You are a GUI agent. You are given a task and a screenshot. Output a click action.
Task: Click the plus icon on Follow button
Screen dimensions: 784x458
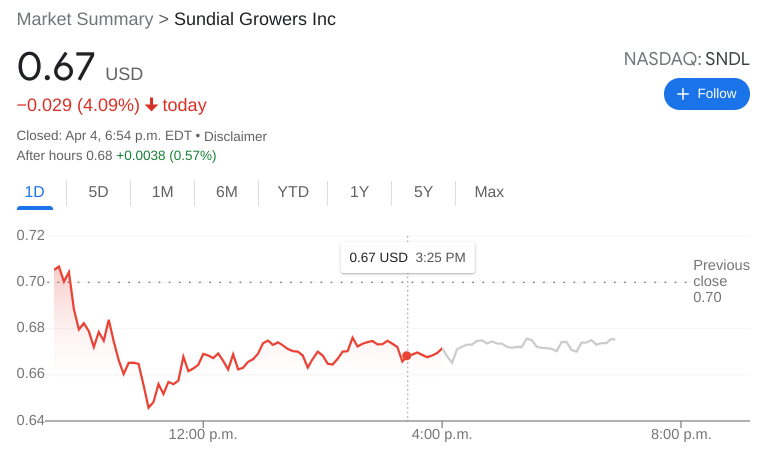(x=683, y=94)
